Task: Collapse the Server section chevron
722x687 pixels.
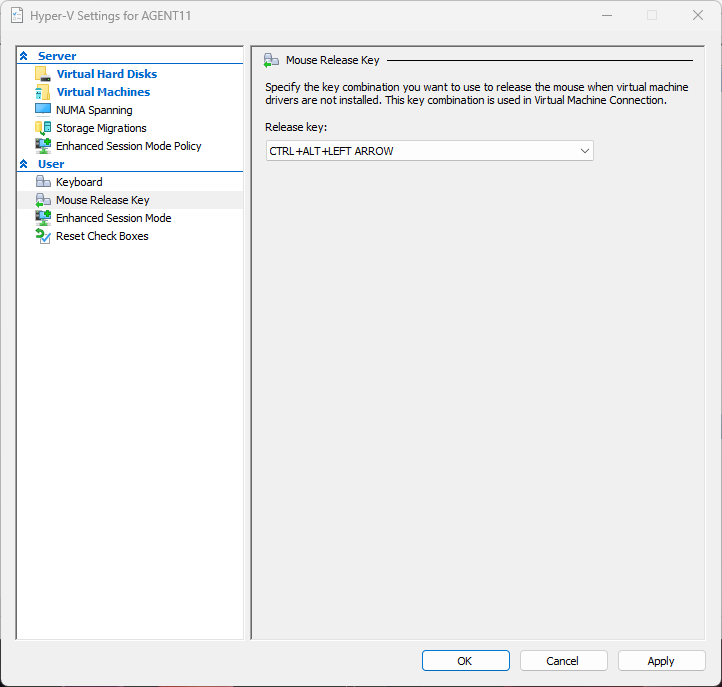Action: point(24,57)
